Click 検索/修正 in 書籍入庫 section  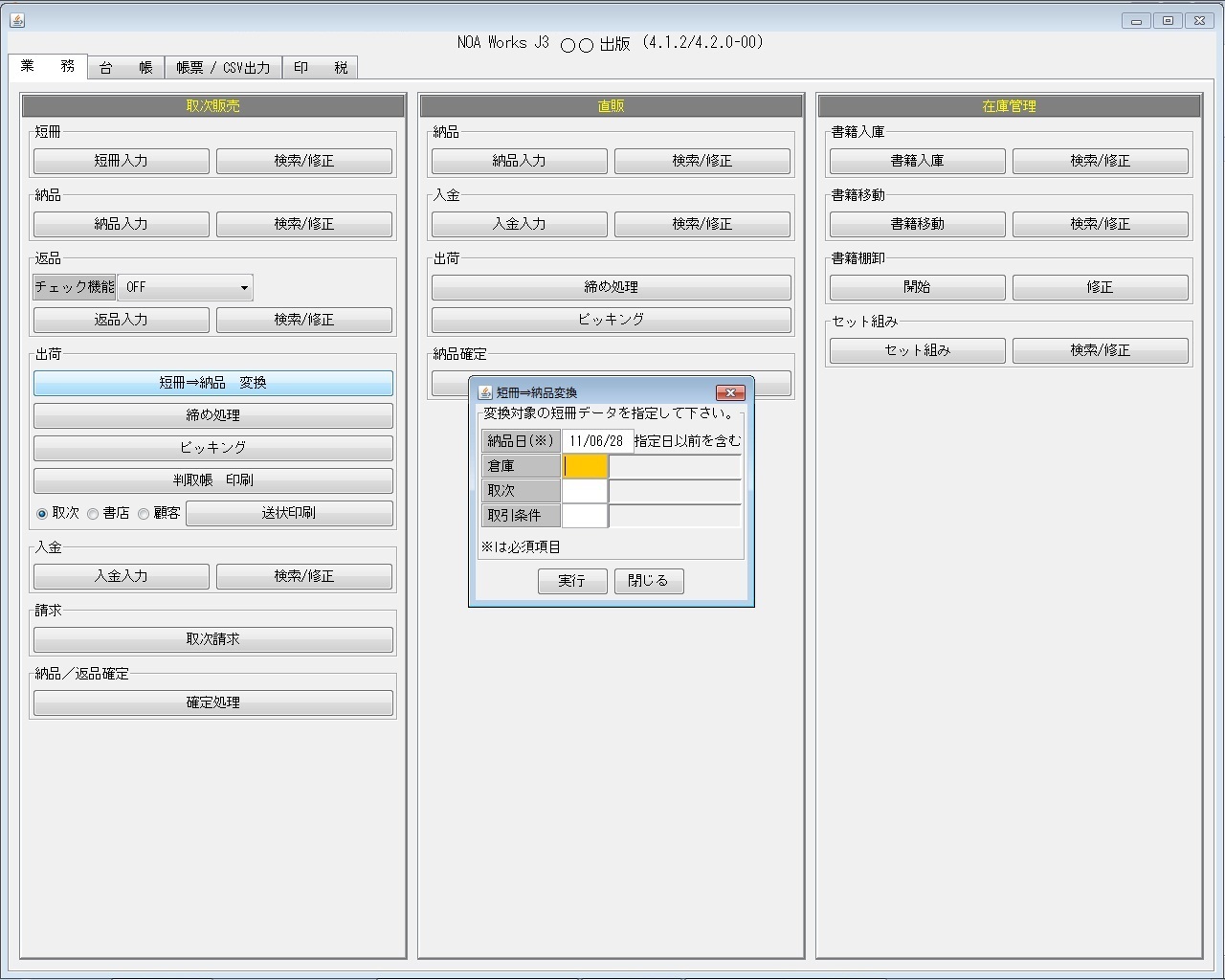(x=1101, y=161)
